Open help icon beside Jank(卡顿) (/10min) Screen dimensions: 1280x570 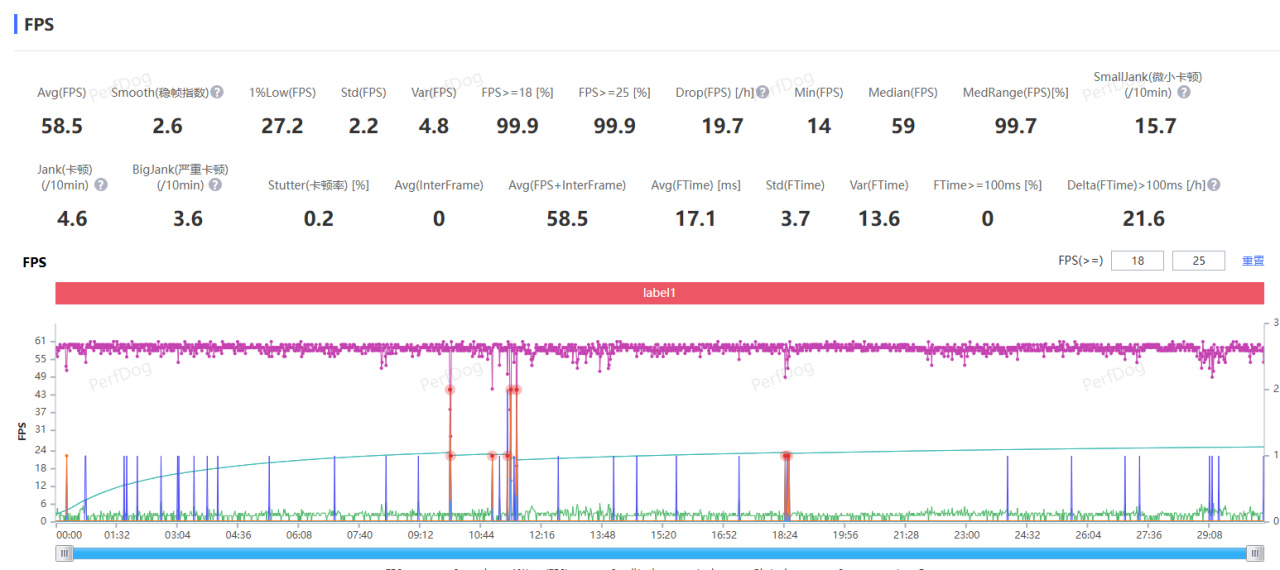101,185
